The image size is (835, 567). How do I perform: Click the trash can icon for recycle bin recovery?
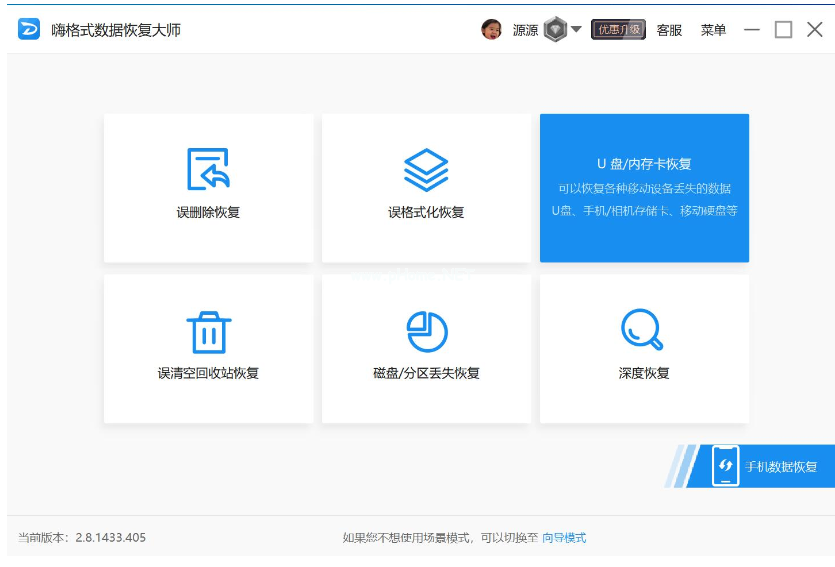click(x=208, y=331)
